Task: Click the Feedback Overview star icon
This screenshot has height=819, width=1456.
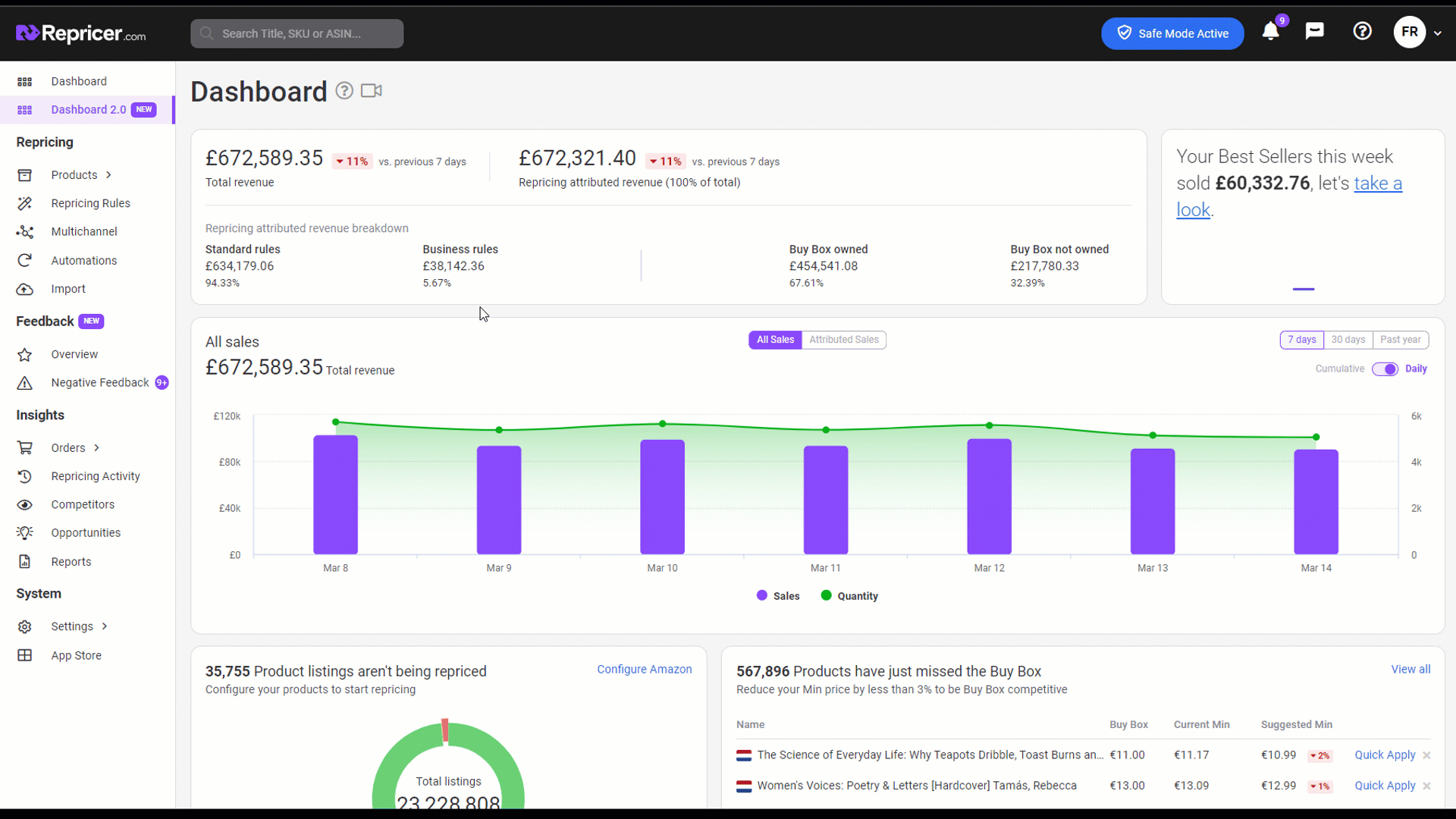Action: pyautogui.click(x=25, y=354)
